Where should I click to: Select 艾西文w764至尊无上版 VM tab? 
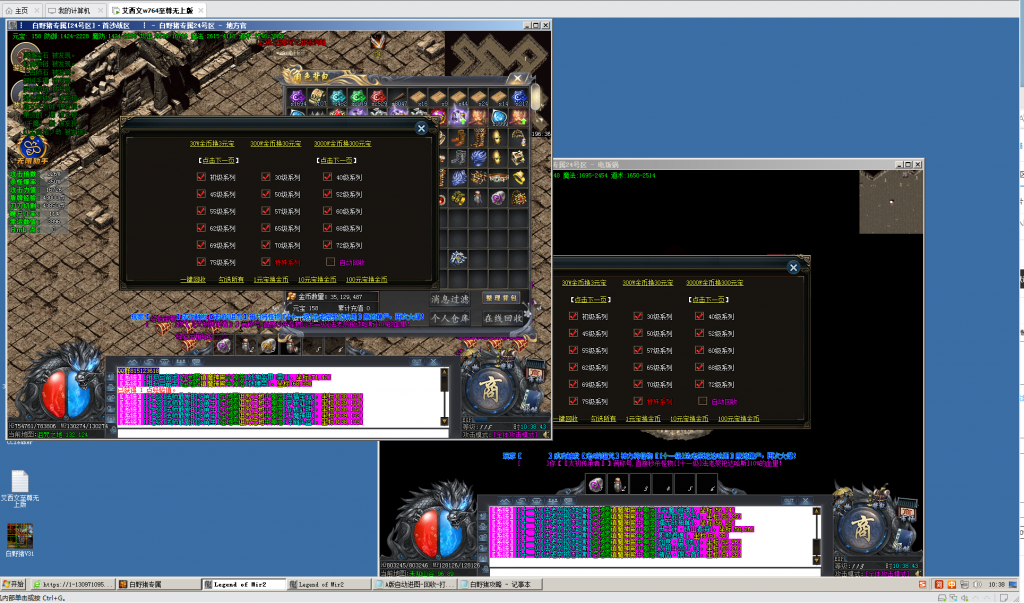pos(157,10)
